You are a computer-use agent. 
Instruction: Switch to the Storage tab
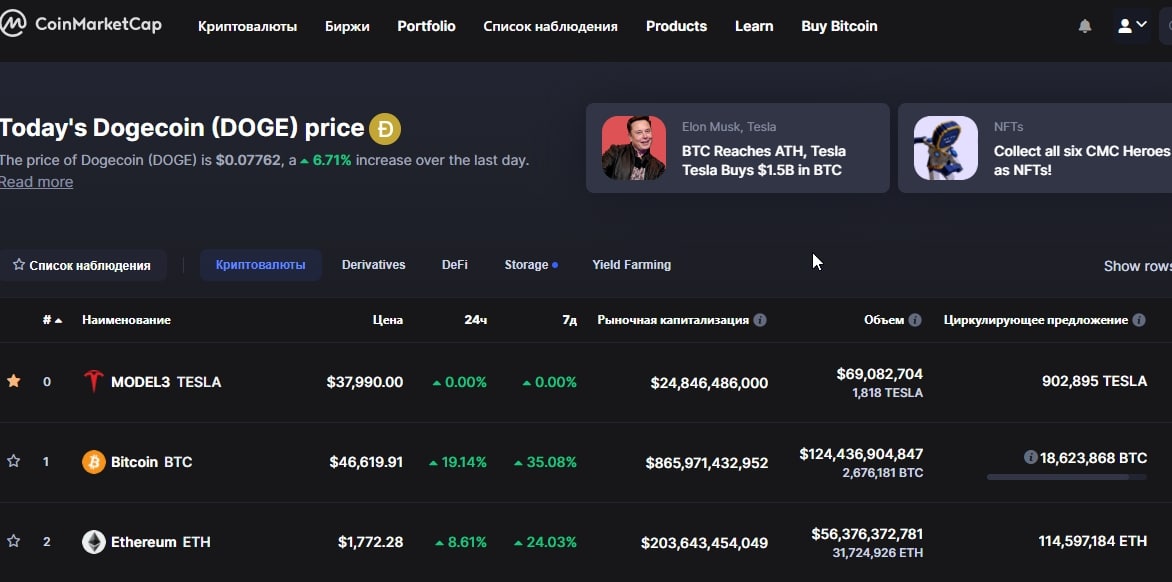(x=531, y=264)
